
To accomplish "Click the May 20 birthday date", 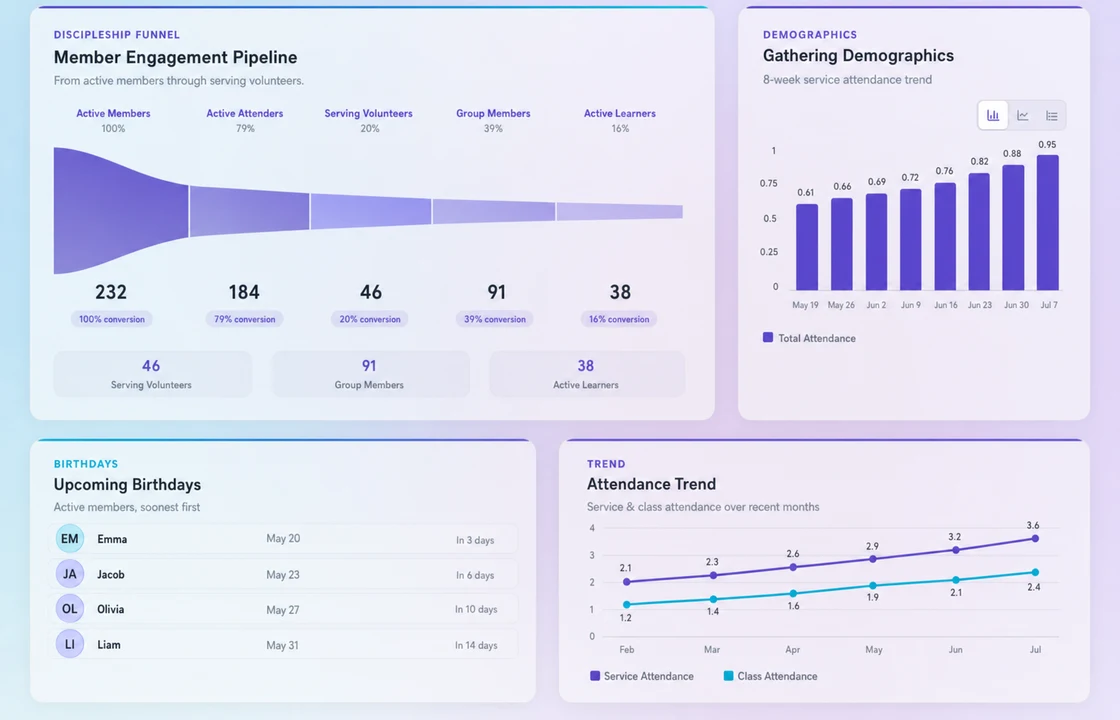I will [283, 539].
